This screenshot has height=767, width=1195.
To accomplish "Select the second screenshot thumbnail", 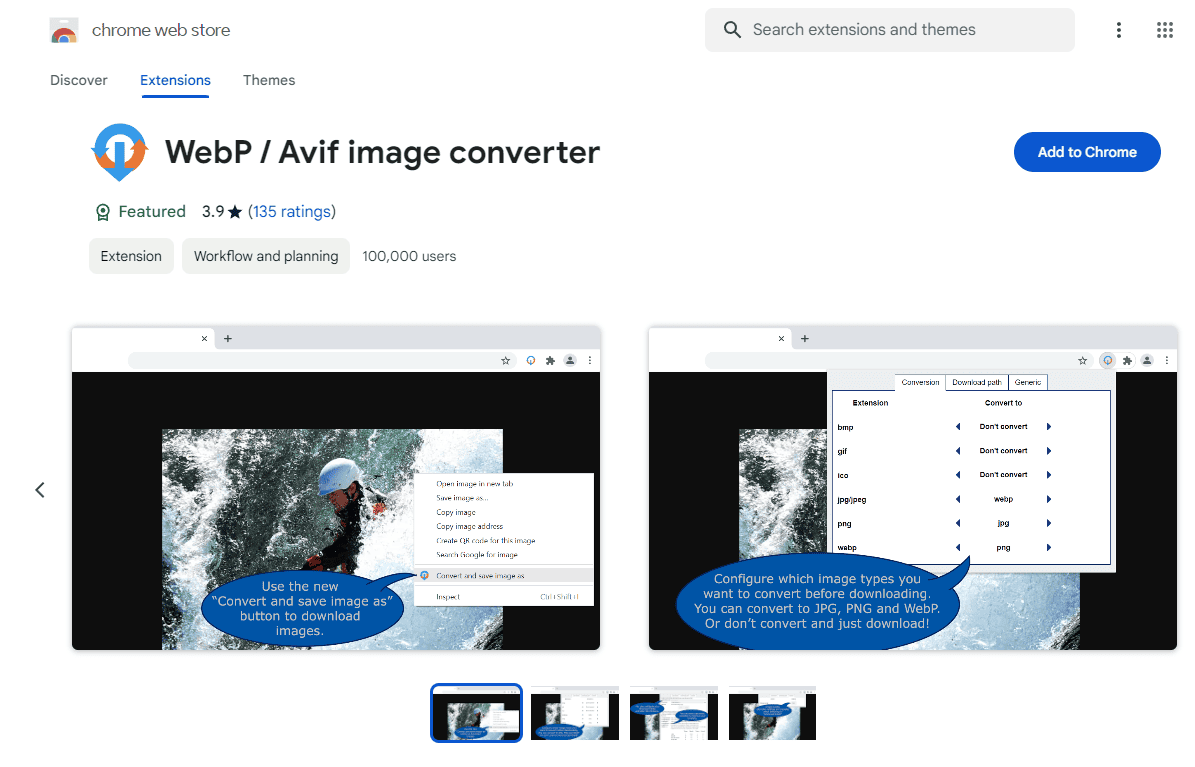I will 574,713.
